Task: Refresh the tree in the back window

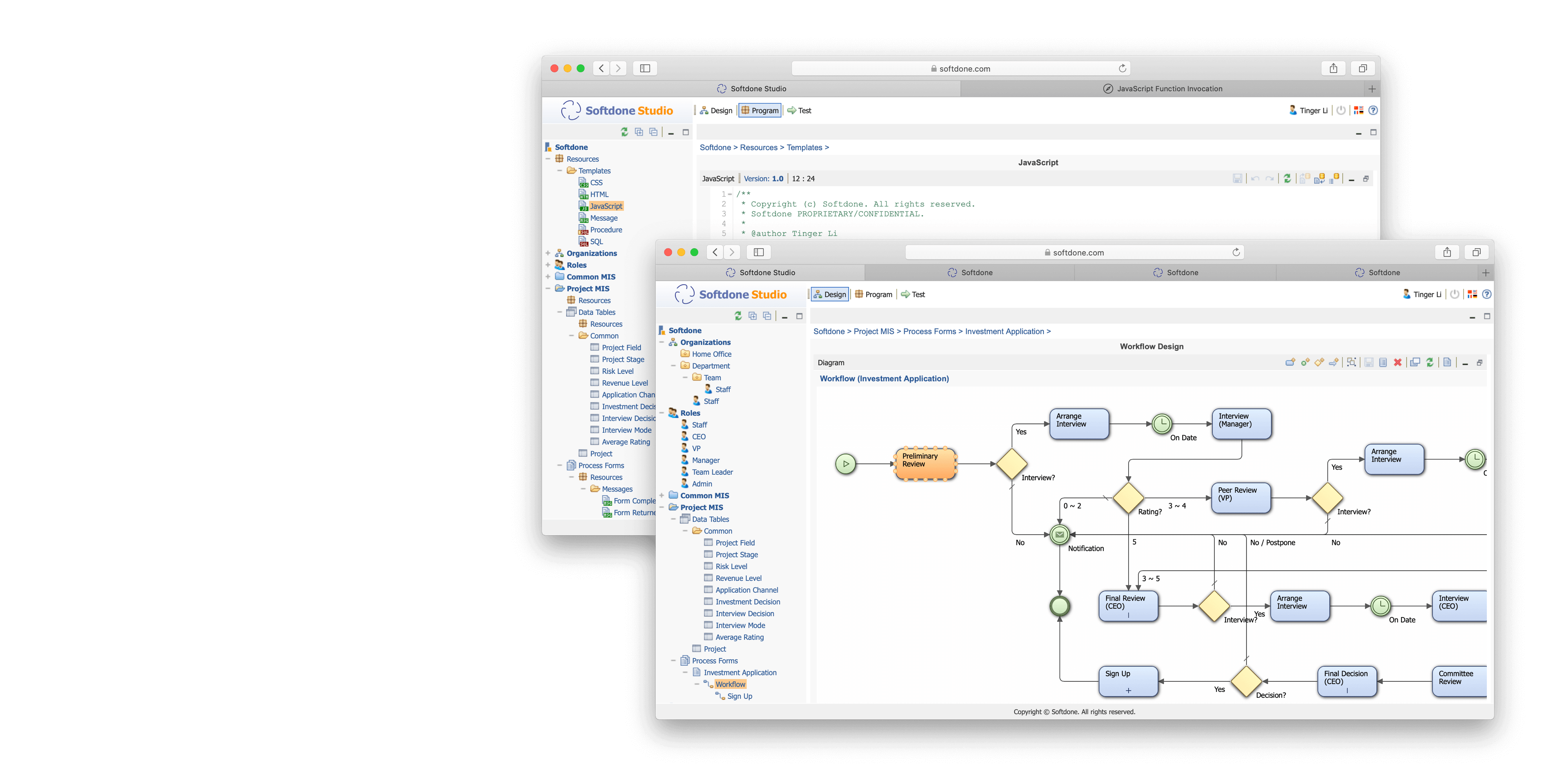Action: click(624, 132)
